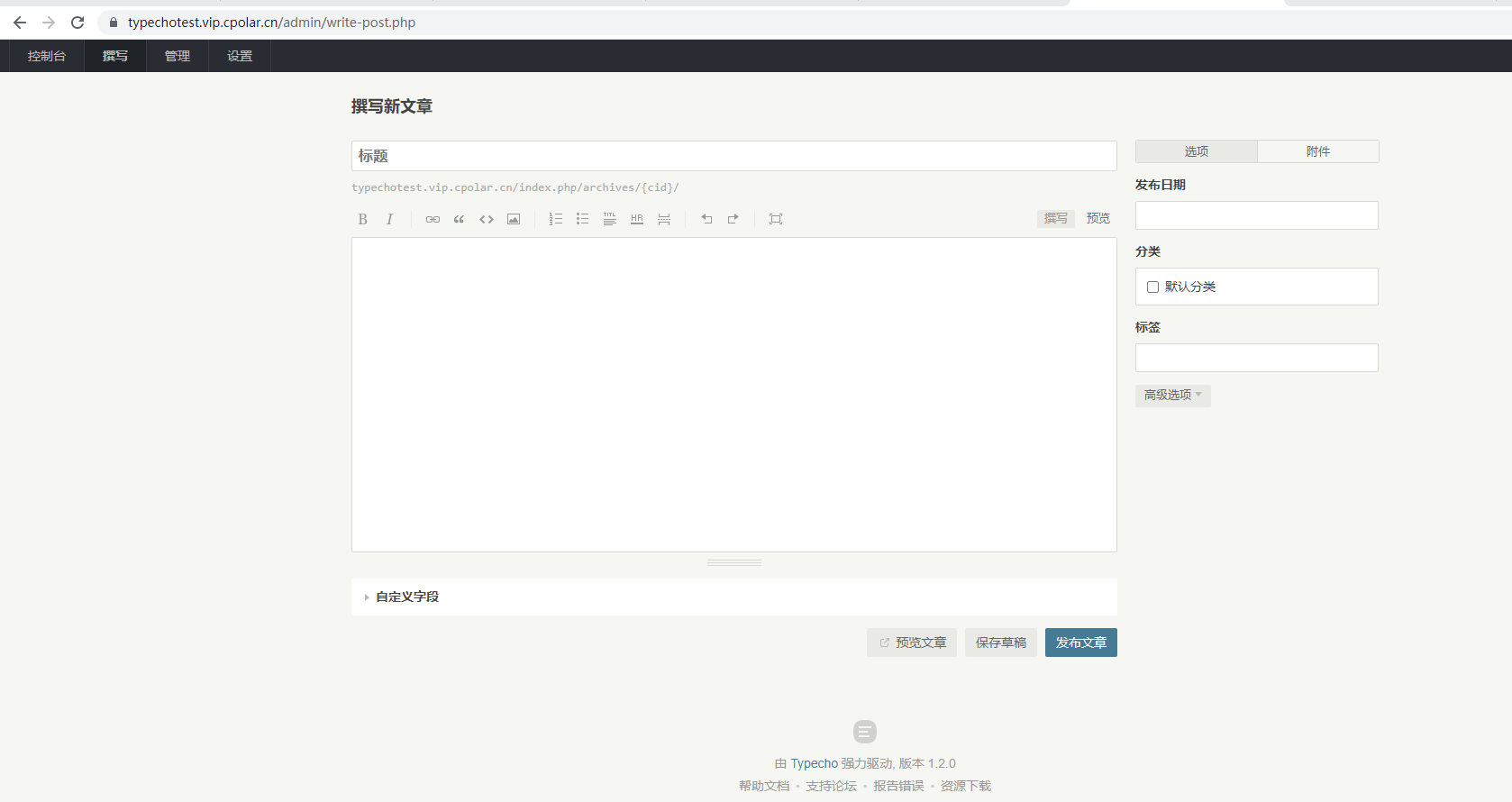Insert an image using picture icon

514,219
